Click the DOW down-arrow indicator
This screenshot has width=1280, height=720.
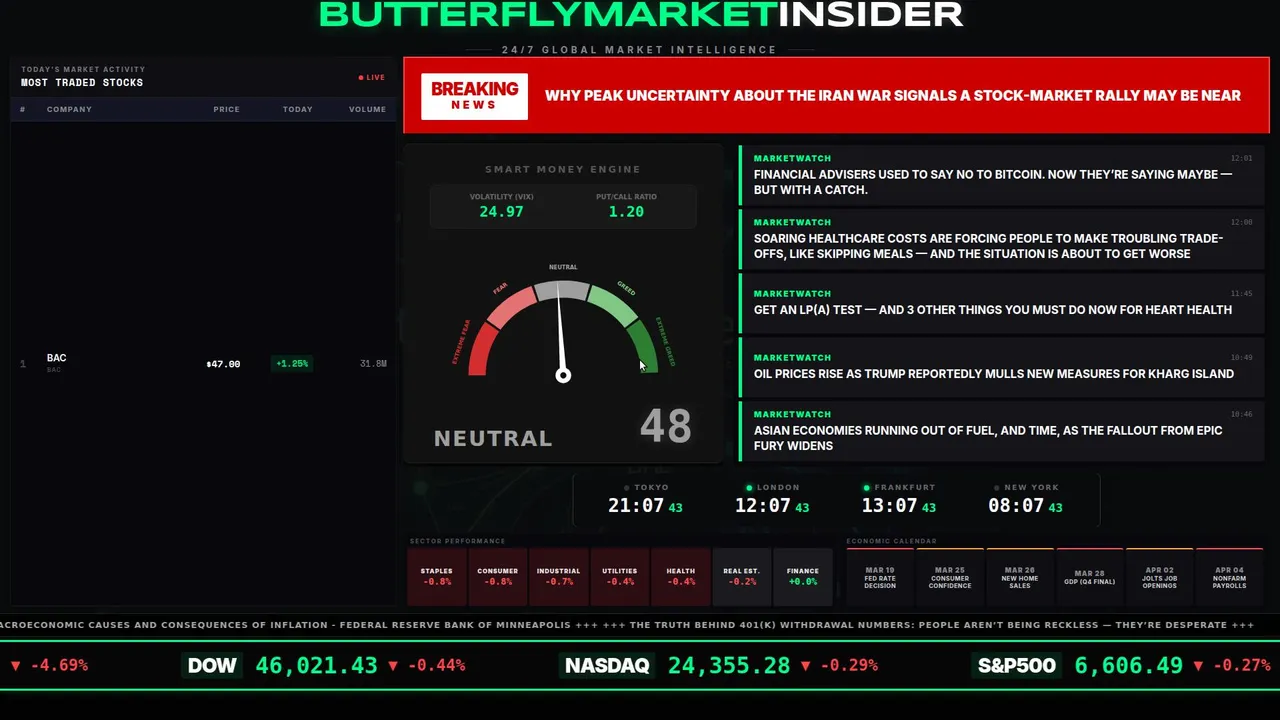click(392, 666)
